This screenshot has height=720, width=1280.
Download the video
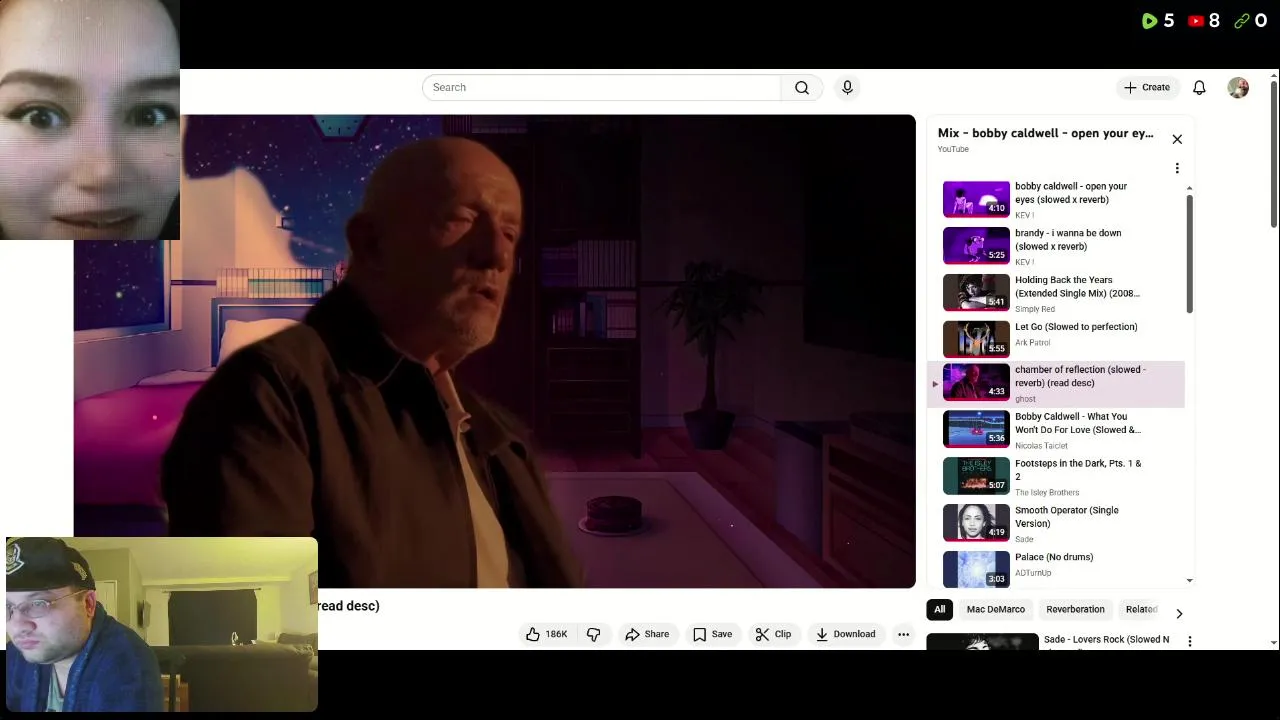click(845, 634)
